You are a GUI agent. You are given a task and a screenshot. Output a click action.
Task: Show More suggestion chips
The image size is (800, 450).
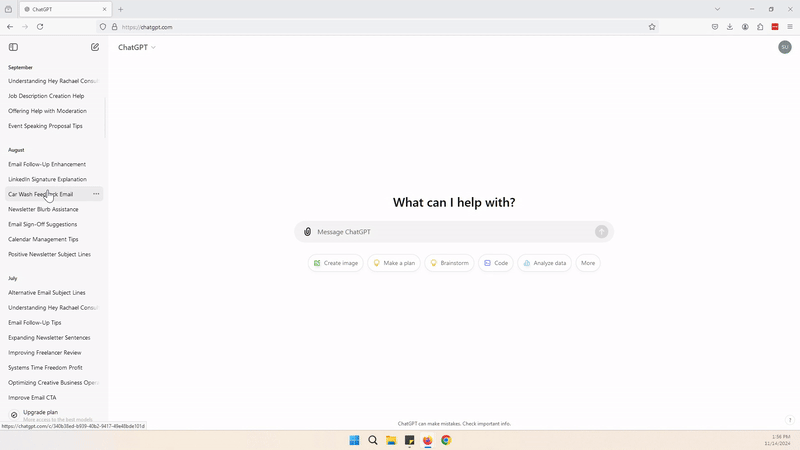click(x=588, y=263)
